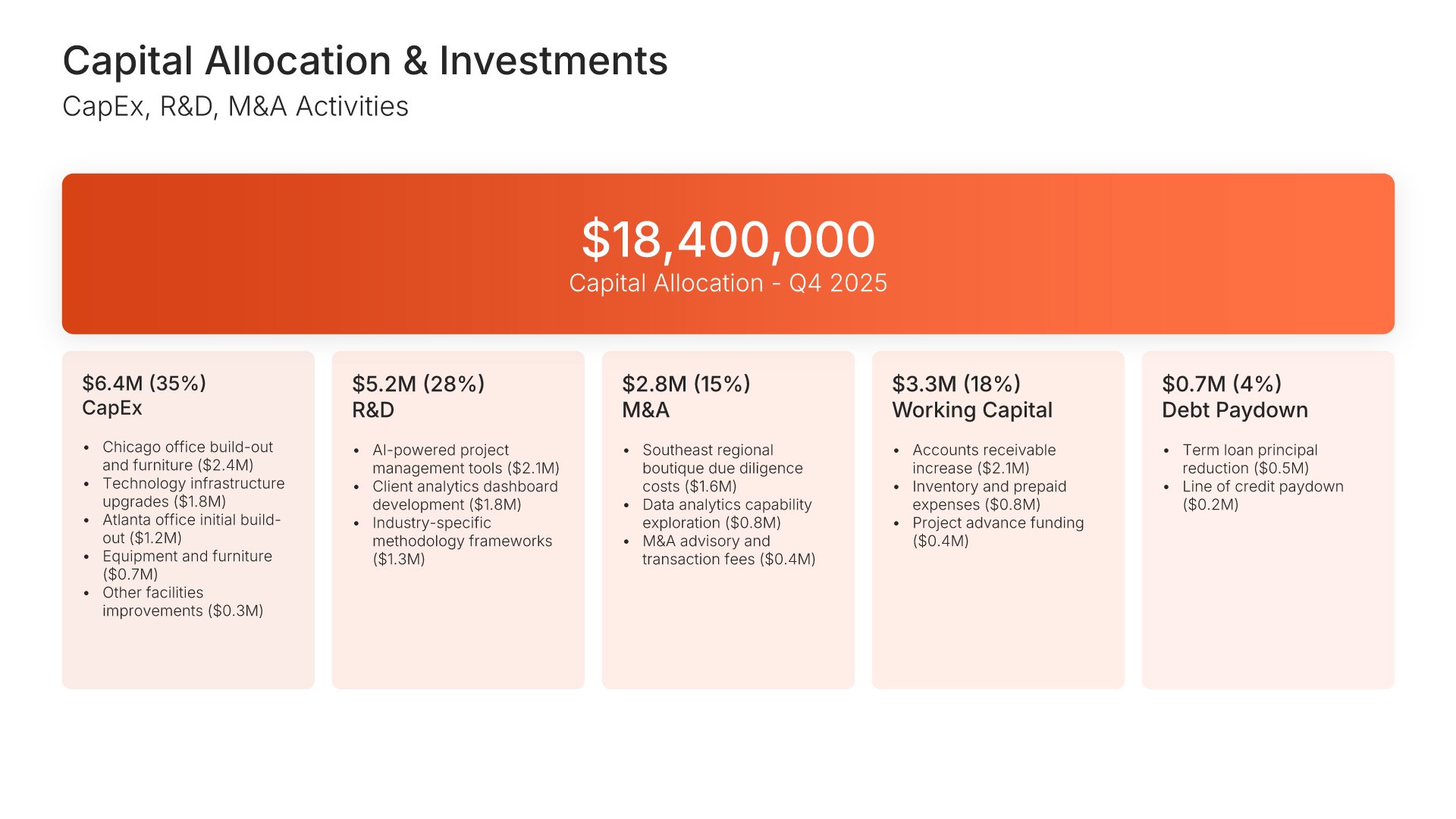Click the $6.4M (35%) CapEx heading
Image resolution: width=1456 pixels, height=819 pixels.
tap(144, 395)
